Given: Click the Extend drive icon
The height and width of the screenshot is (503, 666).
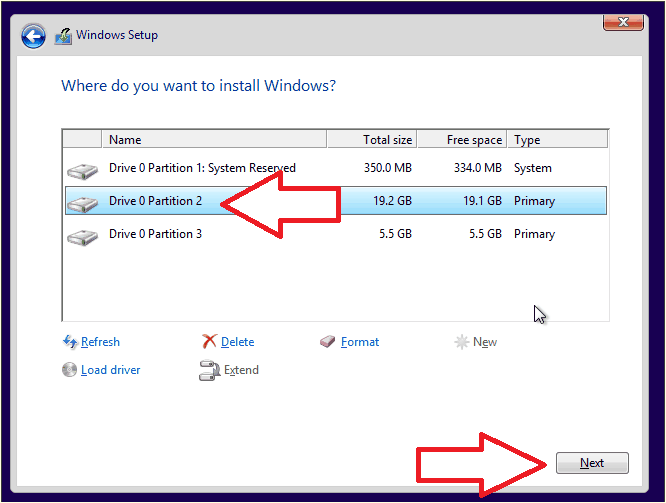Looking at the screenshot, I should point(209,370).
